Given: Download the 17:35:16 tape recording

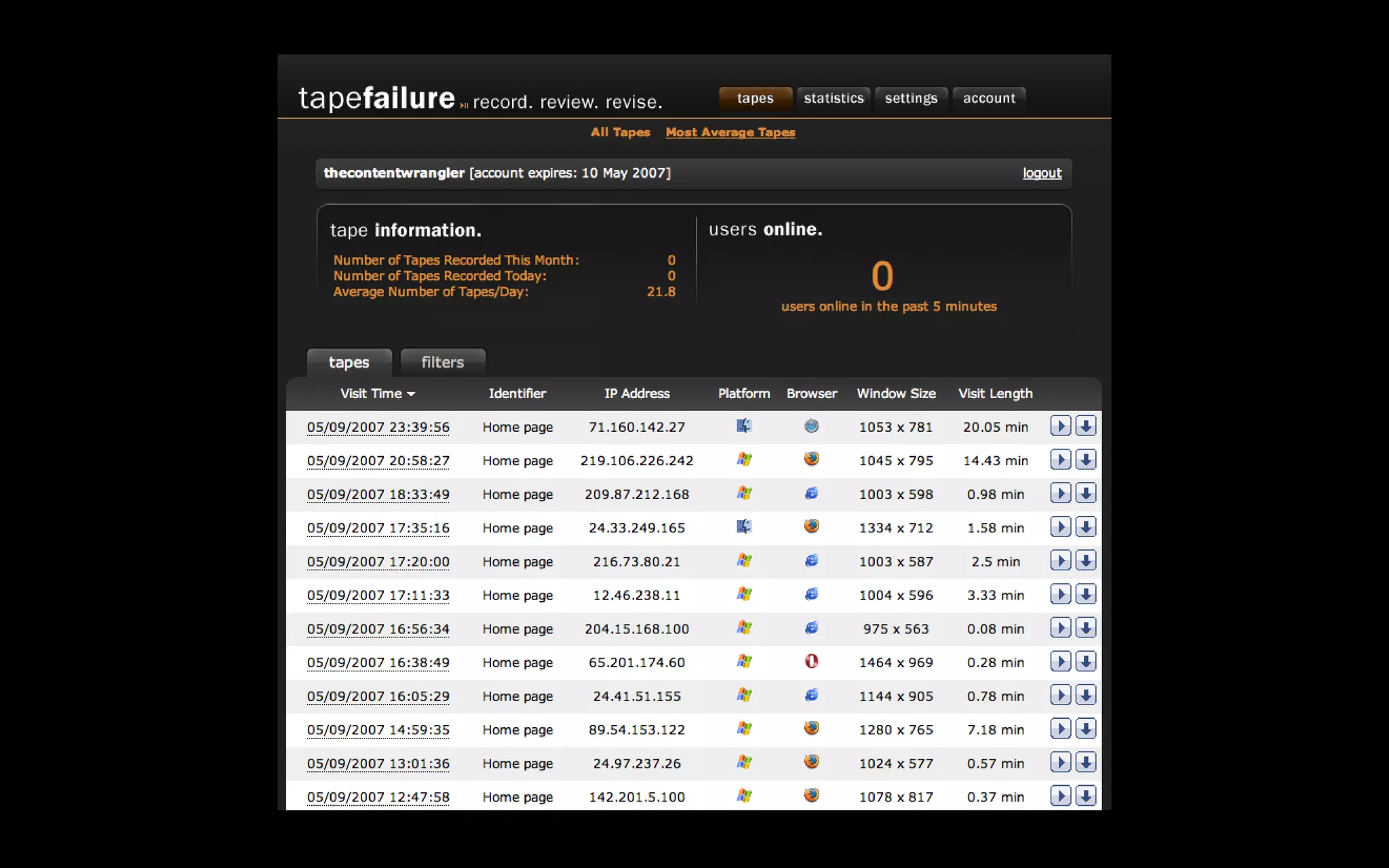Looking at the screenshot, I should pos(1085,527).
